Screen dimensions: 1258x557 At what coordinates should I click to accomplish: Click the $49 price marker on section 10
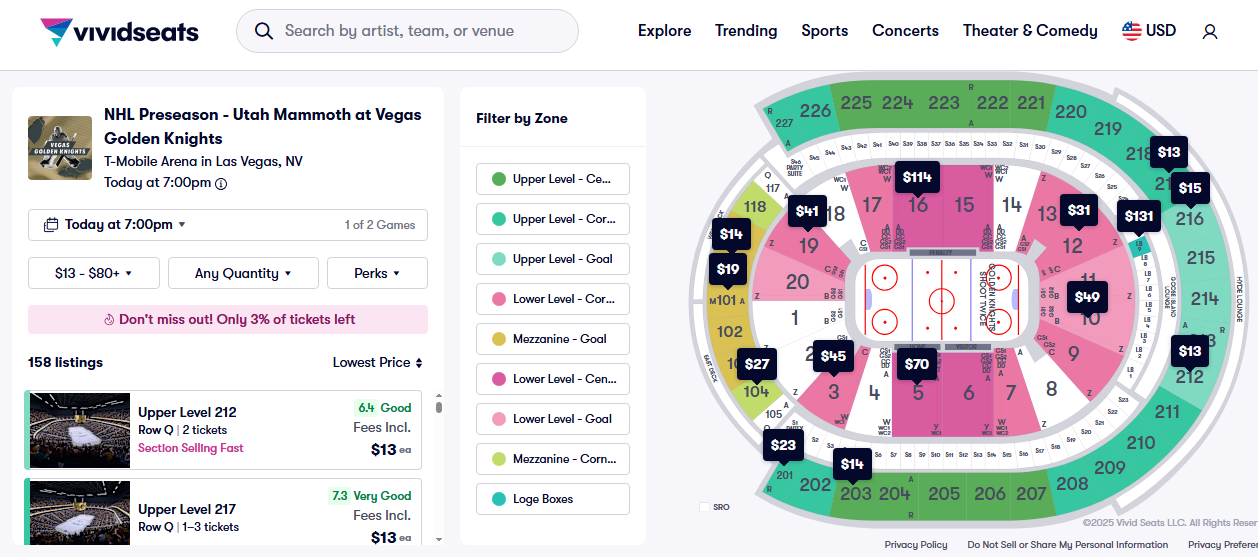click(x=1087, y=296)
